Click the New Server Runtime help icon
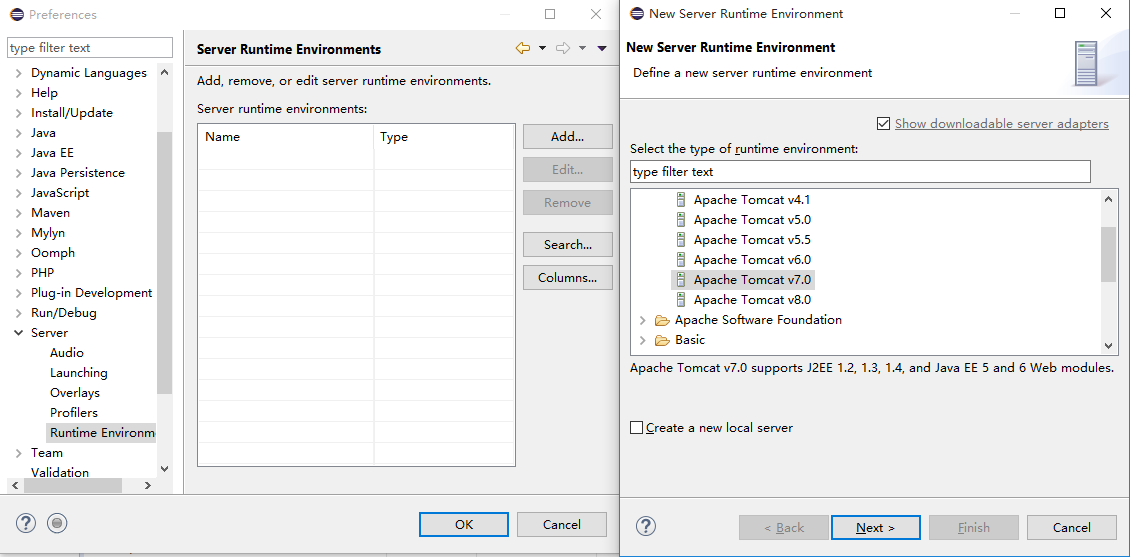 (646, 526)
